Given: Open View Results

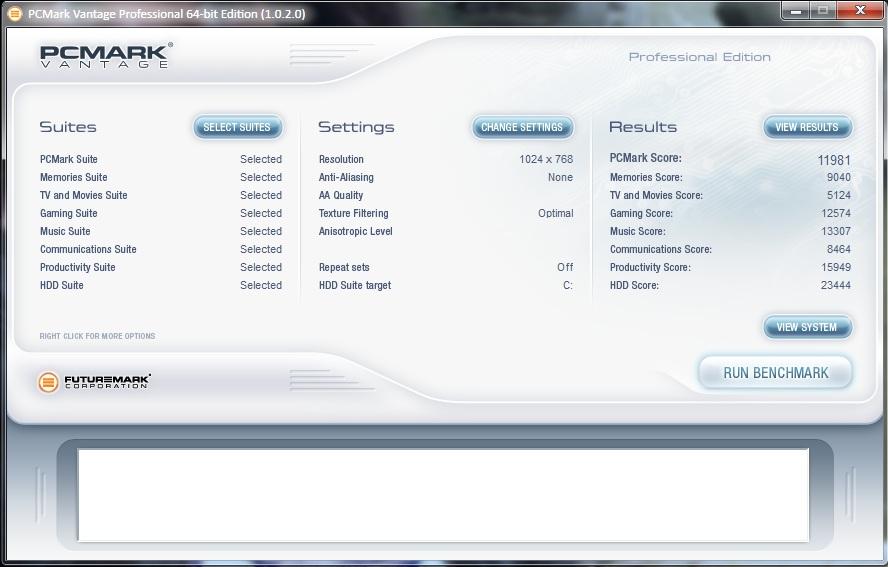Looking at the screenshot, I should coord(807,127).
